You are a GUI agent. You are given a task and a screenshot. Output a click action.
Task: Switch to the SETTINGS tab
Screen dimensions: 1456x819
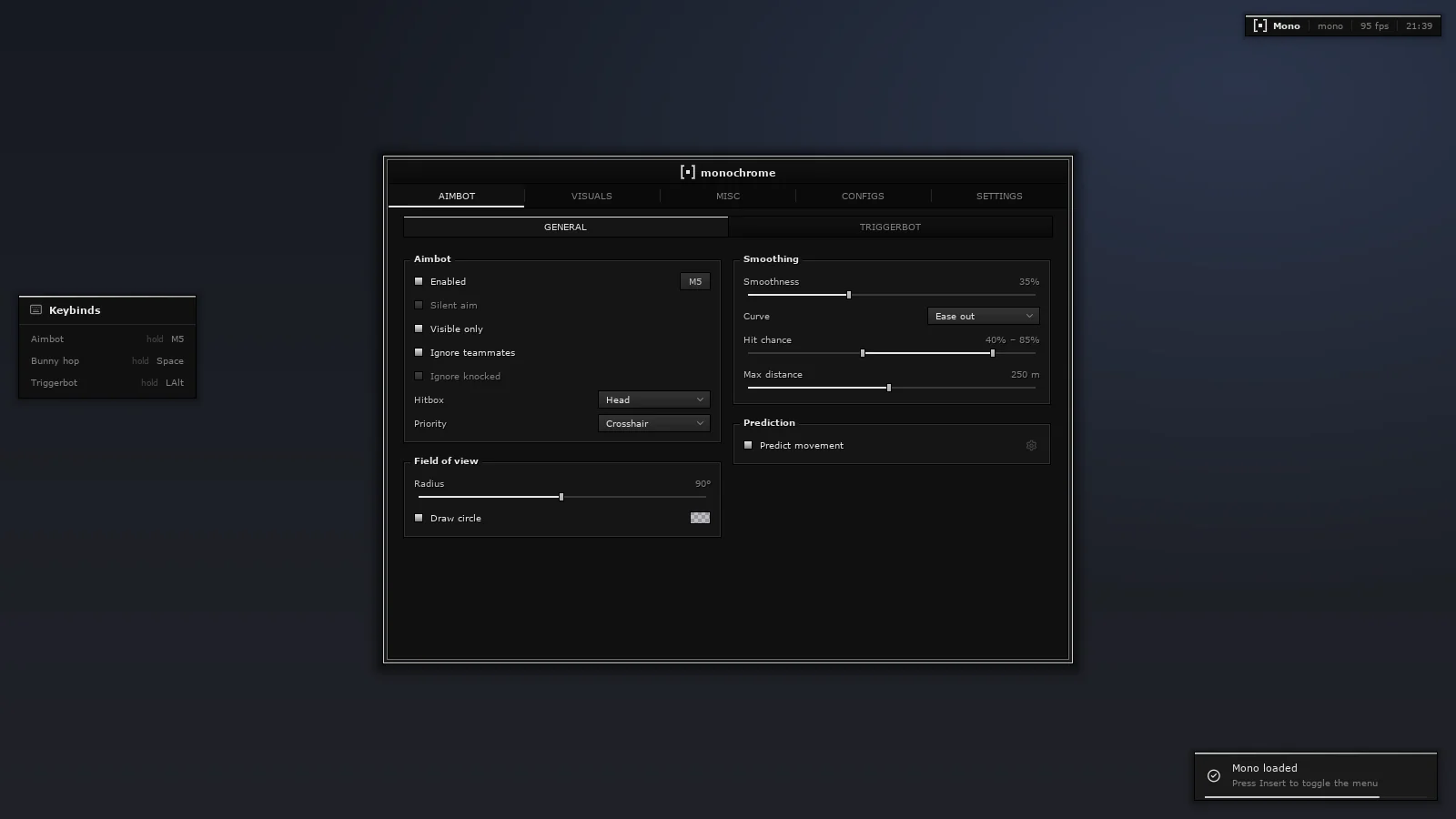[999, 196]
